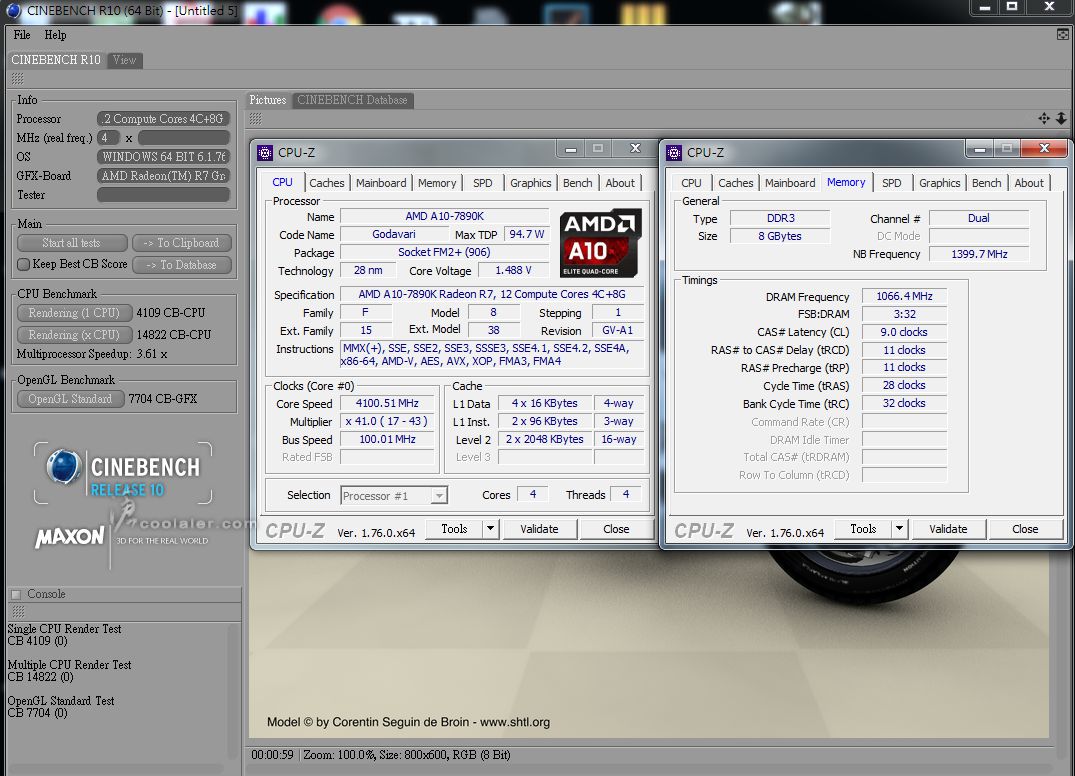Viewport: 1075px width, 776px height.
Task: Switch to Mainboard tab in left CPU-Z window
Action: click(x=381, y=183)
